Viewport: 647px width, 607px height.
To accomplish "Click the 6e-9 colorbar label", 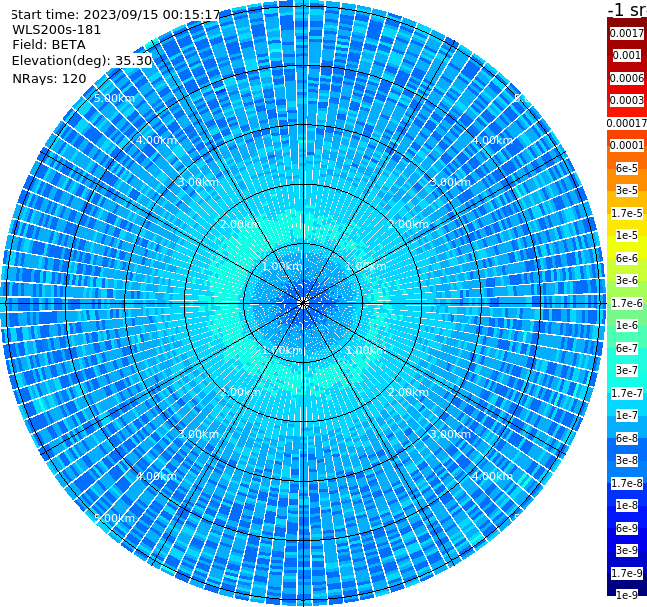I will point(627,528).
